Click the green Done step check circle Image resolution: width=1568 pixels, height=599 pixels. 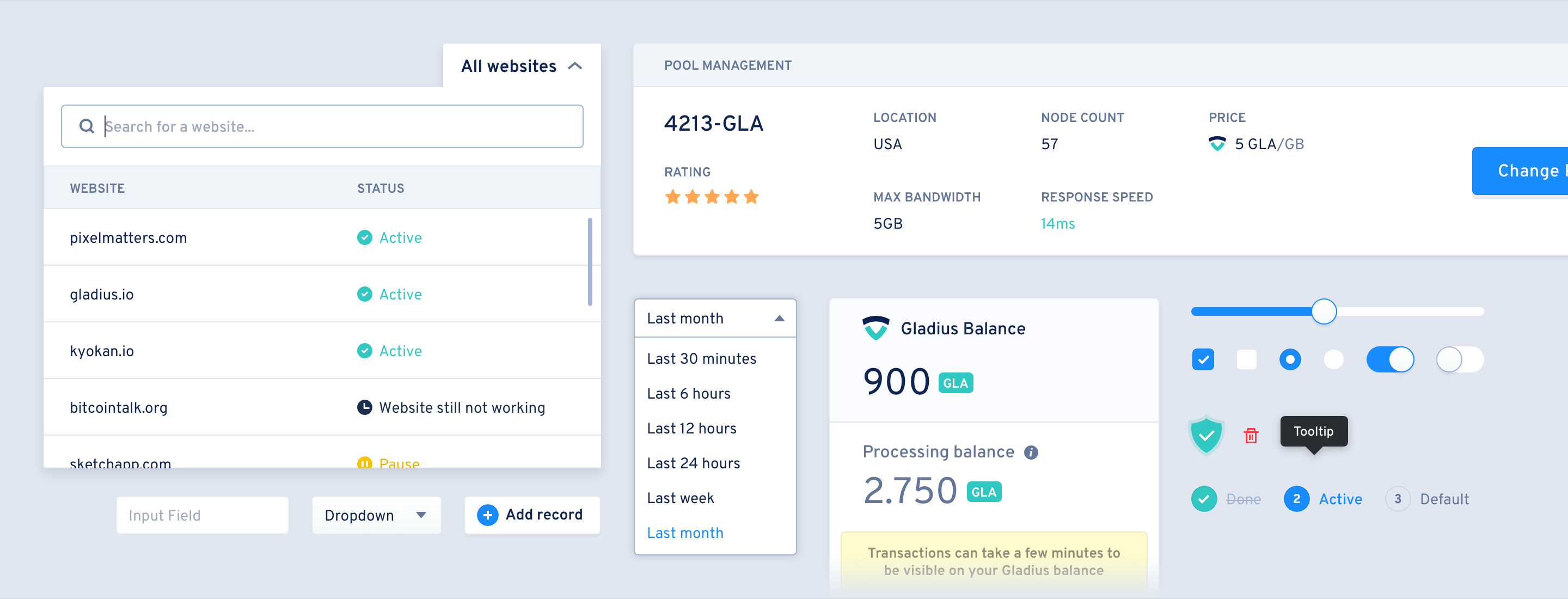point(1203,499)
